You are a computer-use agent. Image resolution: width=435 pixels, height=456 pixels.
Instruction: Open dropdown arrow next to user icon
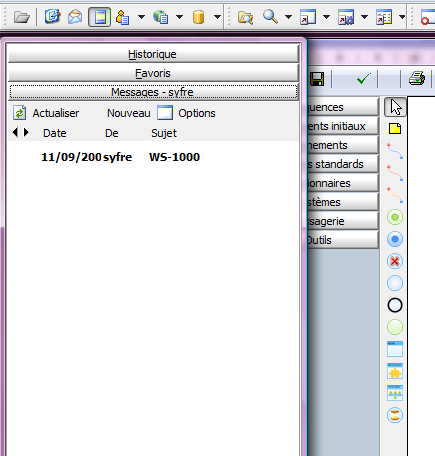[141, 17]
